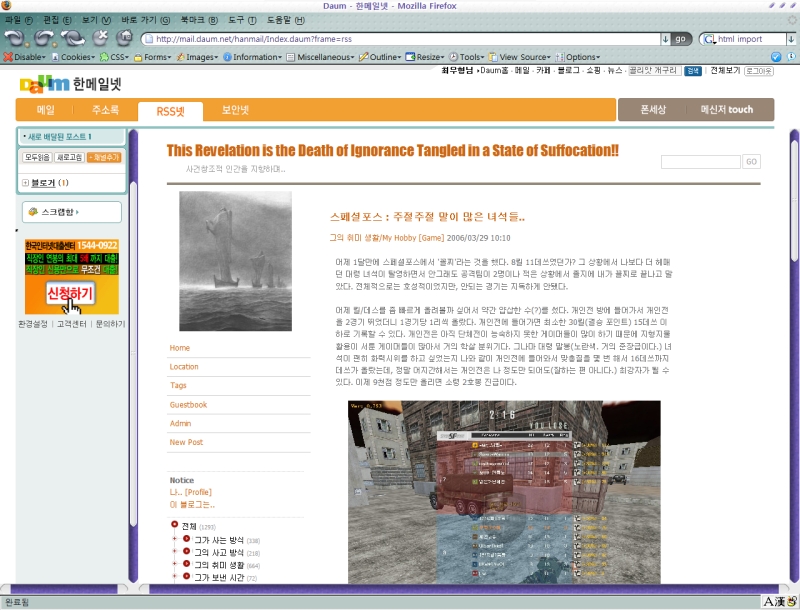Image resolution: width=800 pixels, height=610 pixels.
Task: Click the 모두읽음 button
Action: point(37,157)
